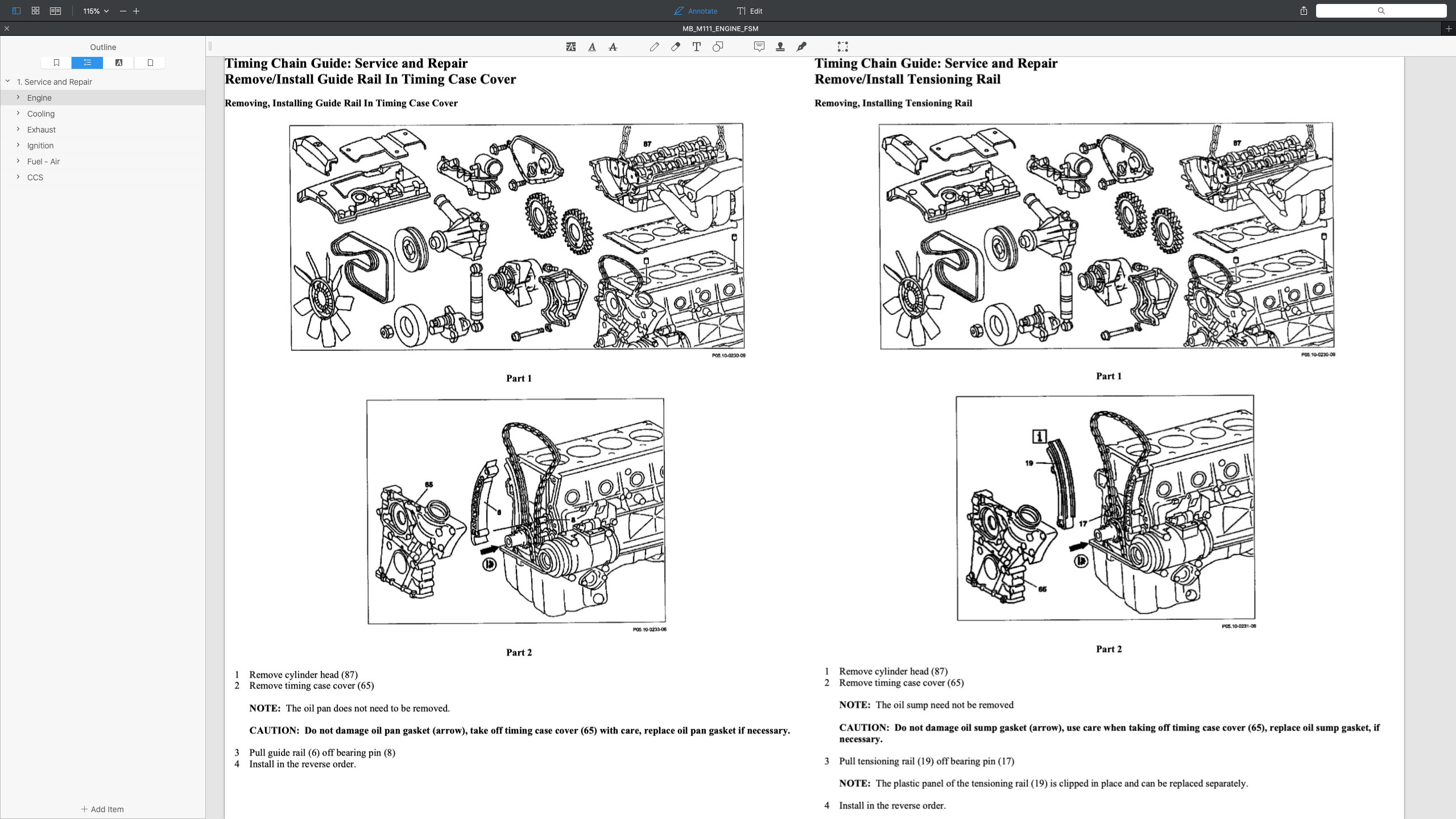Viewport: 1456px width, 819px height.
Task: Open the 115% zoom level dropdown
Action: [x=96, y=11]
